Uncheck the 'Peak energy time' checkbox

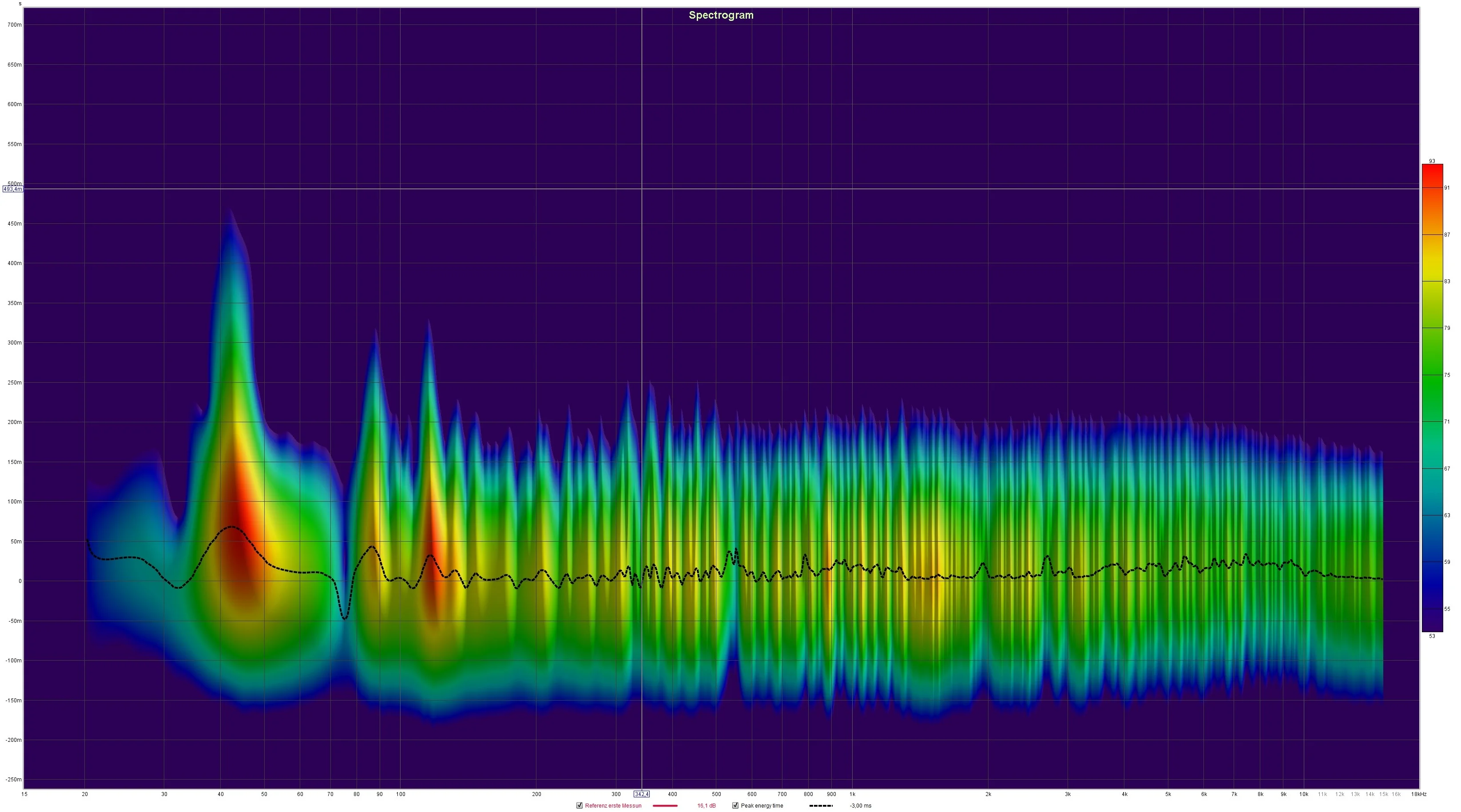(735, 805)
